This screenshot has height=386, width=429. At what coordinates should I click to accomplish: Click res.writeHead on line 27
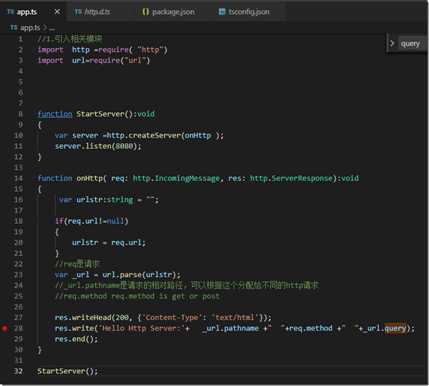coord(83,317)
